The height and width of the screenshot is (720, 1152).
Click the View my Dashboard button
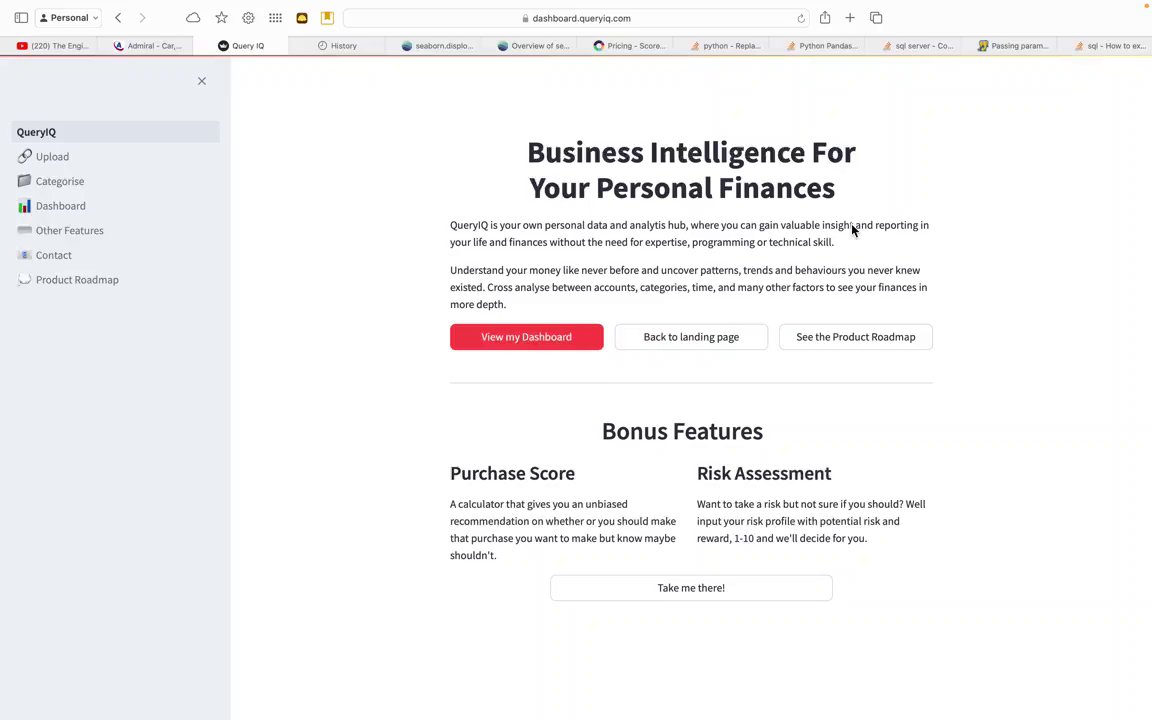point(527,337)
